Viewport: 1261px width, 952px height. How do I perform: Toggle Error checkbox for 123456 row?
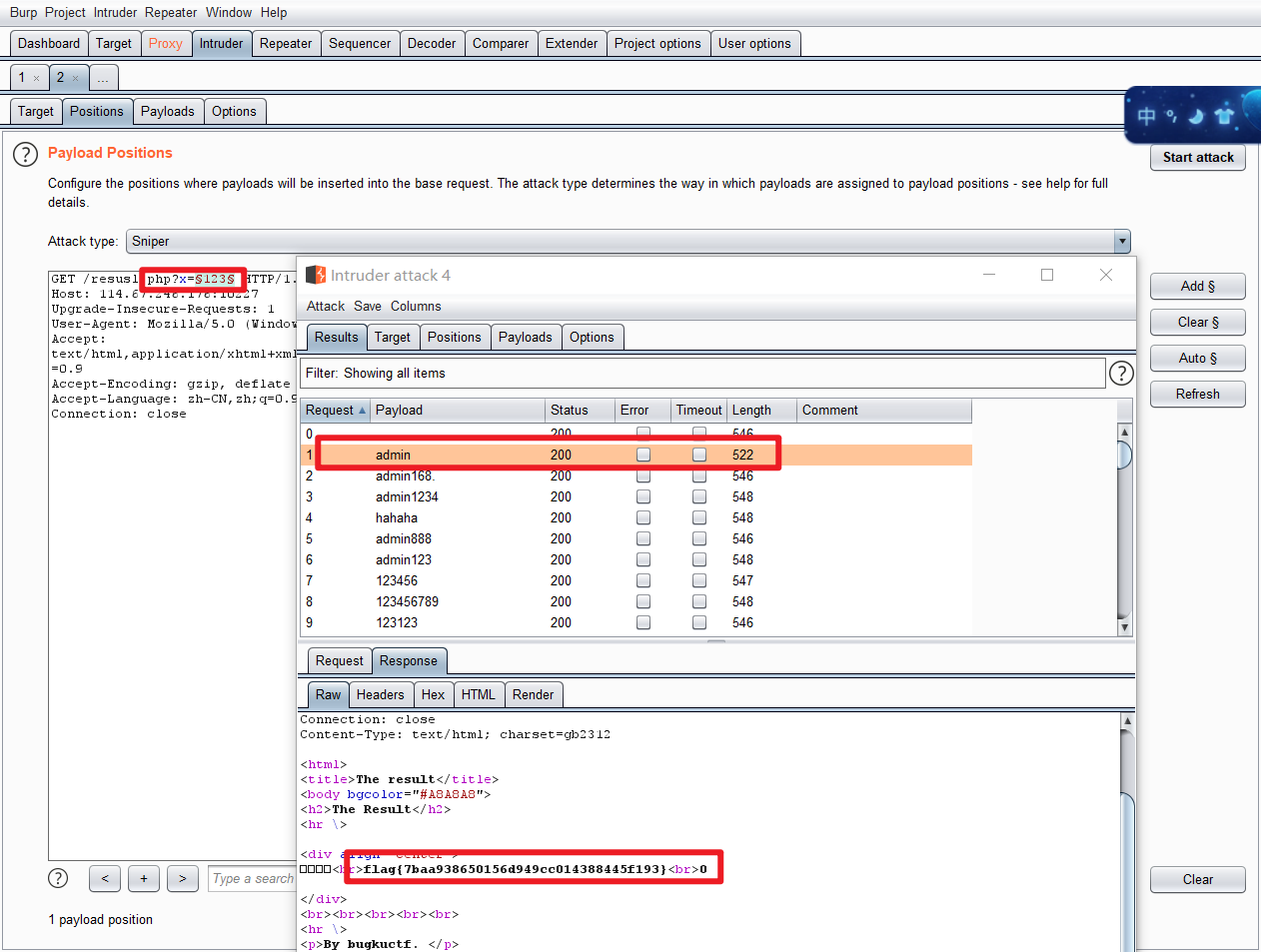643,580
